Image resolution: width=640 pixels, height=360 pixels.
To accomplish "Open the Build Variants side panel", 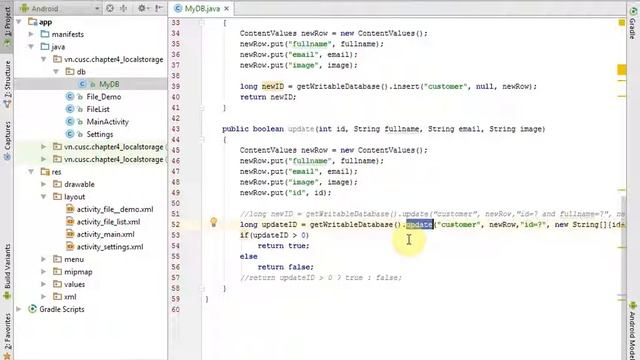I will coord(7,271).
